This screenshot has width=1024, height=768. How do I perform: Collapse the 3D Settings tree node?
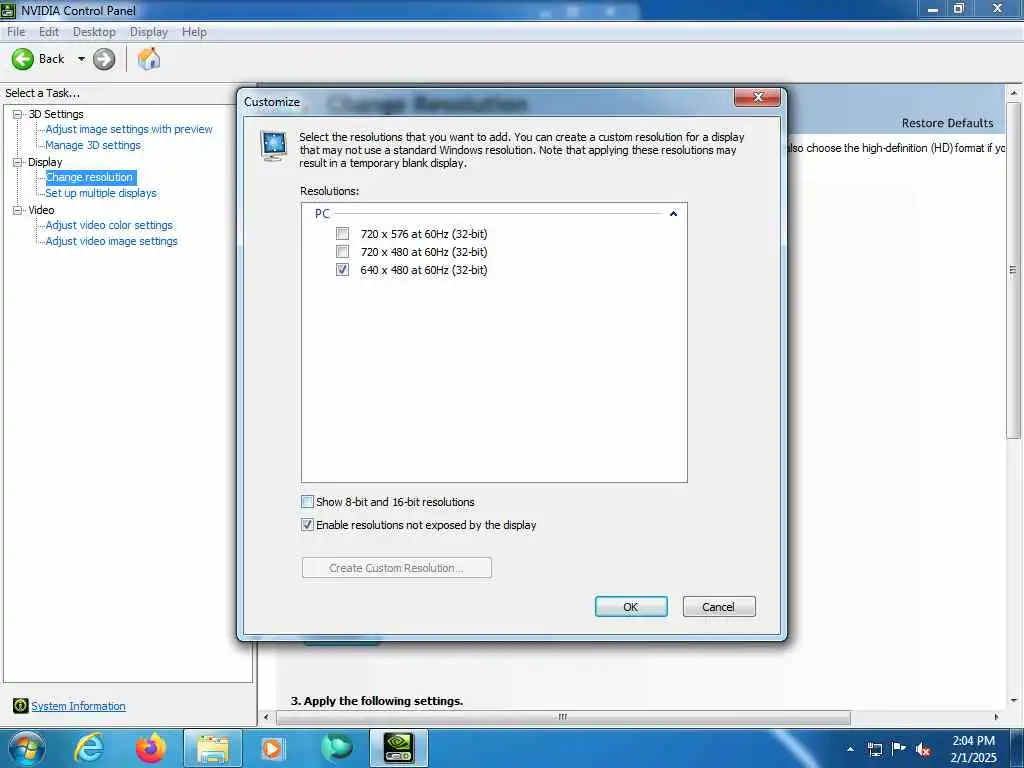point(18,114)
